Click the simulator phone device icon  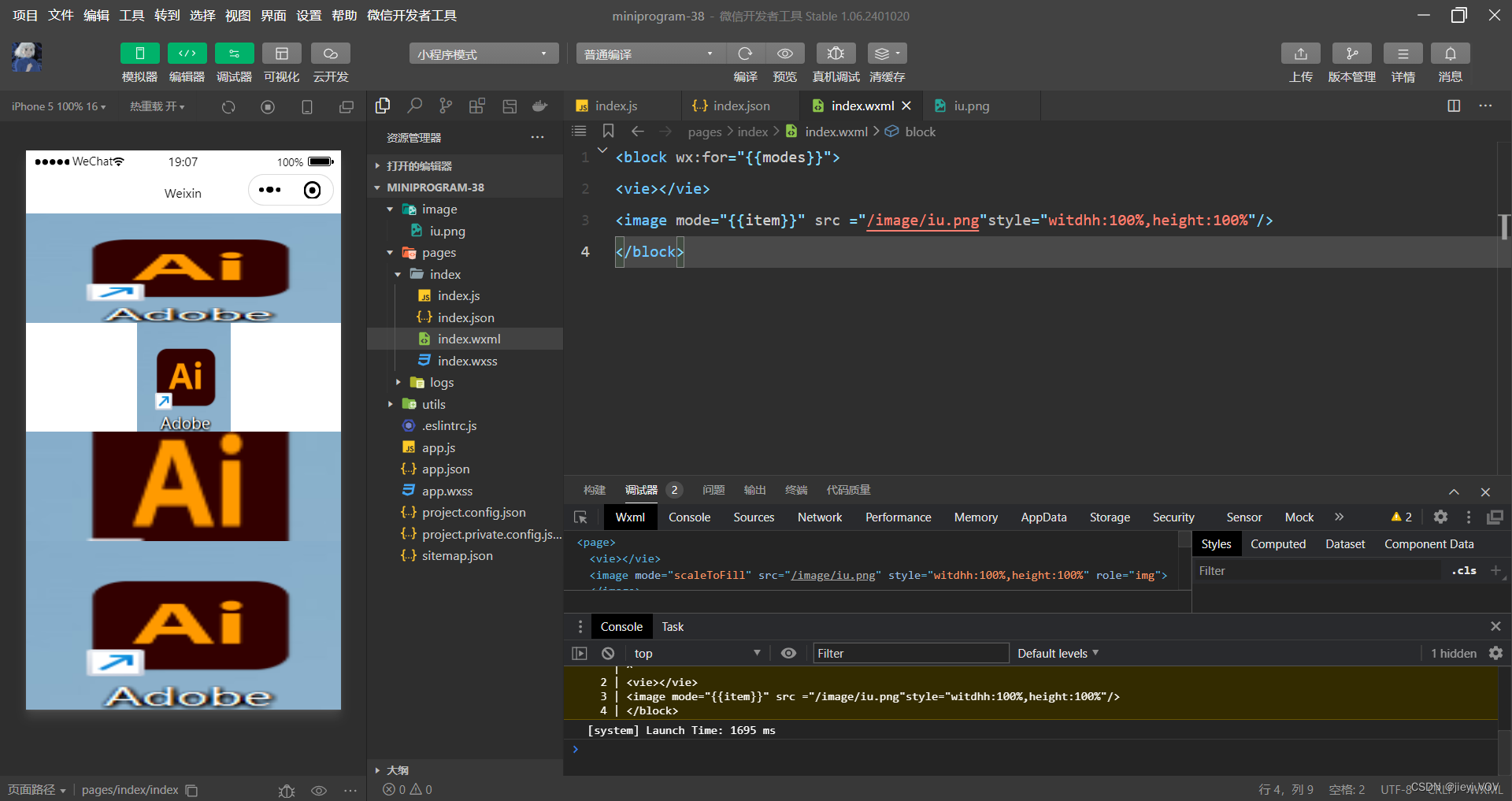307,107
